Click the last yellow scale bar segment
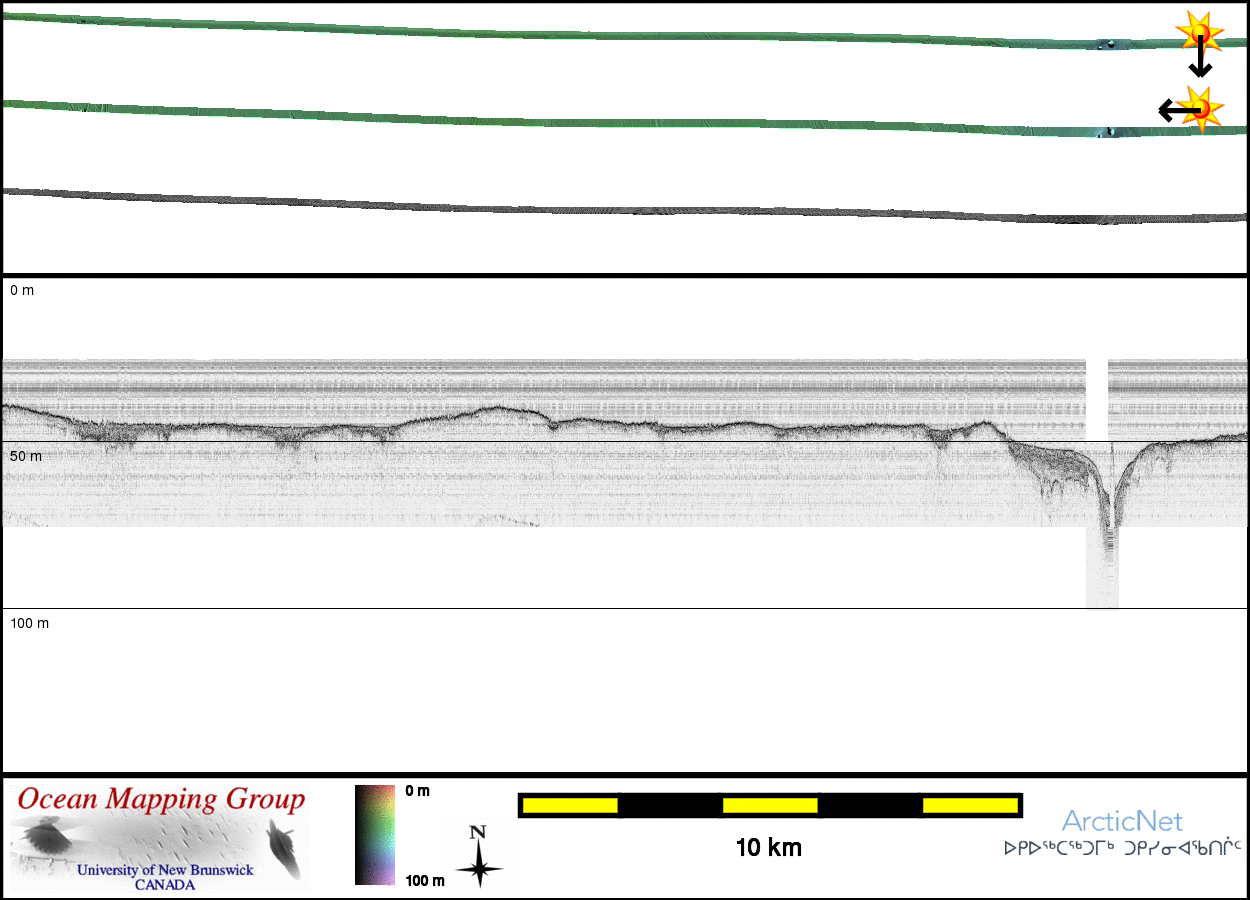1250x900 pixels. coord(969,805)
